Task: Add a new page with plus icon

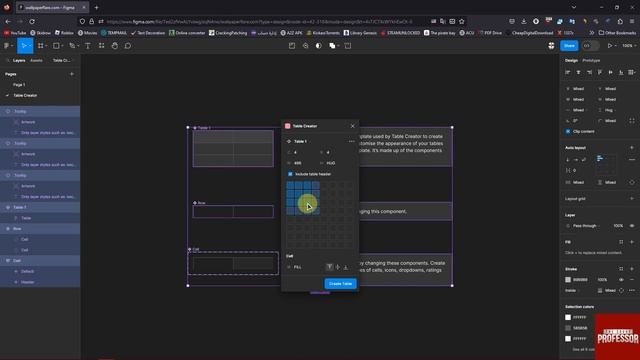Action: 72,74
